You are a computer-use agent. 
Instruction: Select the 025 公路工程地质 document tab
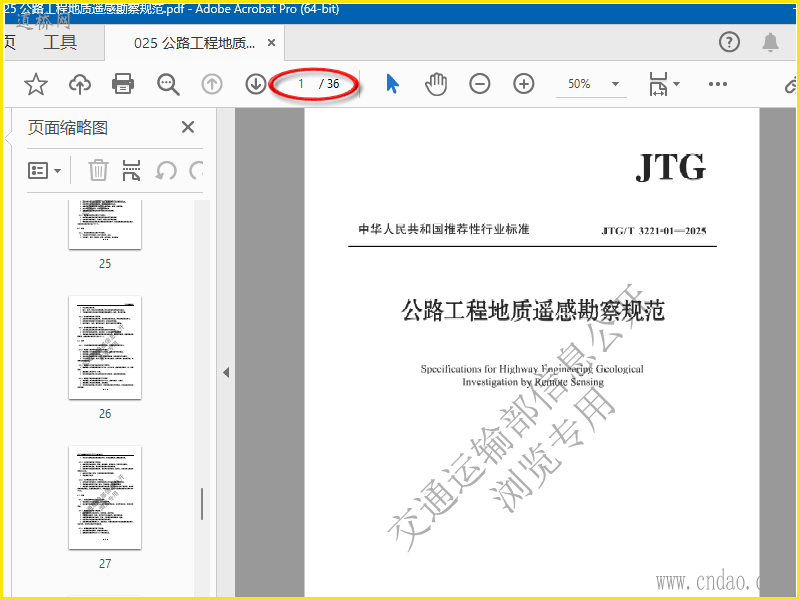coord(194,43)
